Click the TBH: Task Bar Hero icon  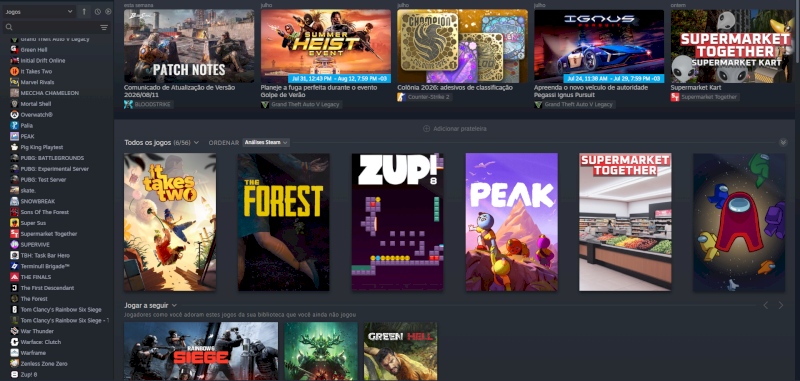(14, 255)
